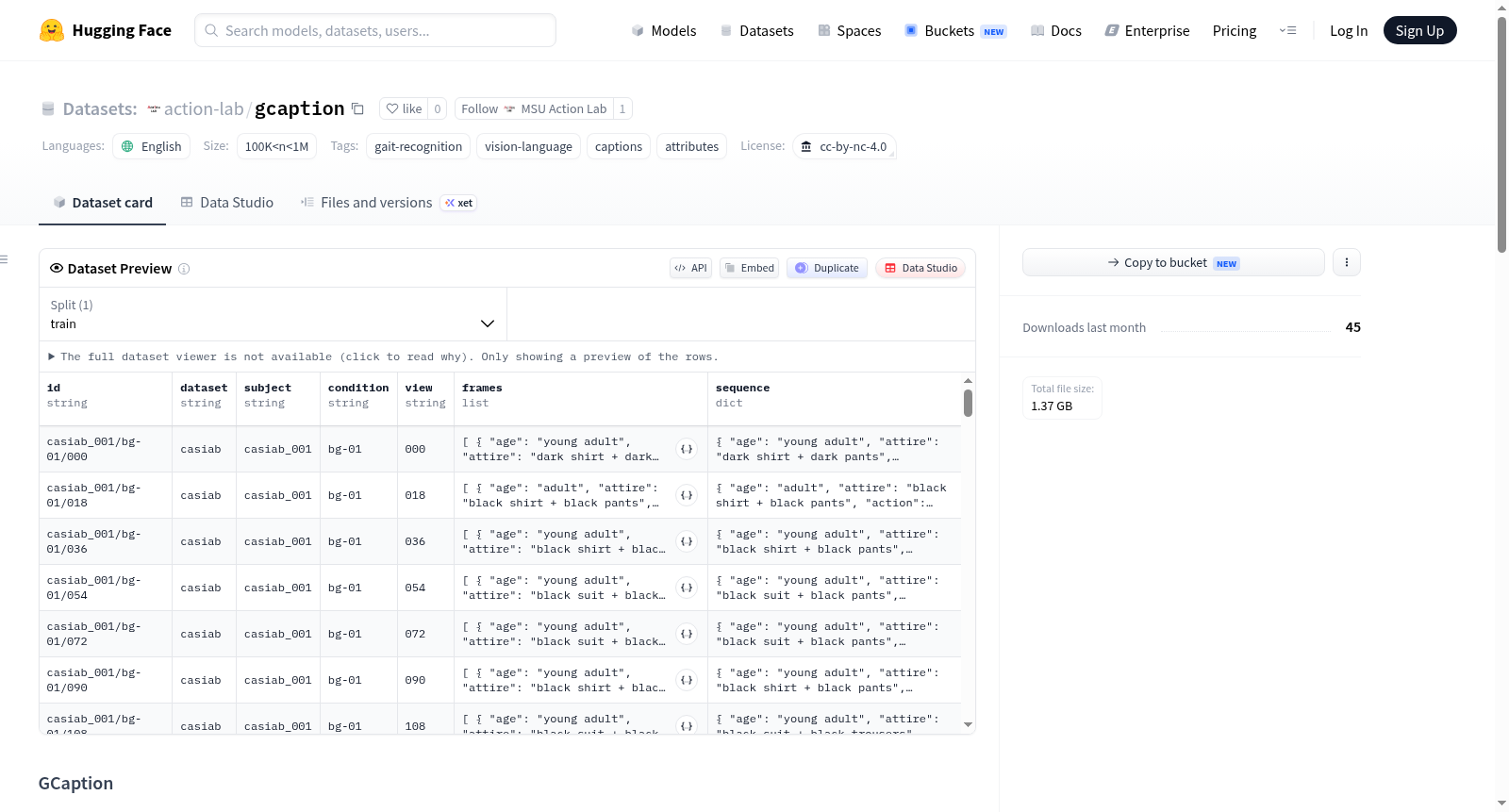Expand frames cell for view 054 row
The height and width of the screenshot is (812, 1509).
click(687, 588)
